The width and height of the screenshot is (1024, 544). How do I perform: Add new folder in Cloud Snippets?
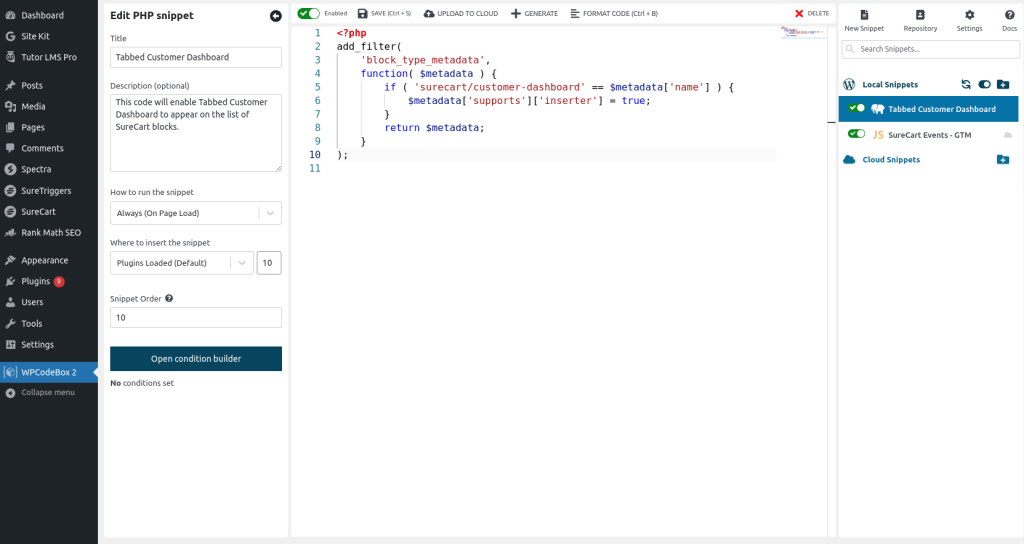(1003, 160)
